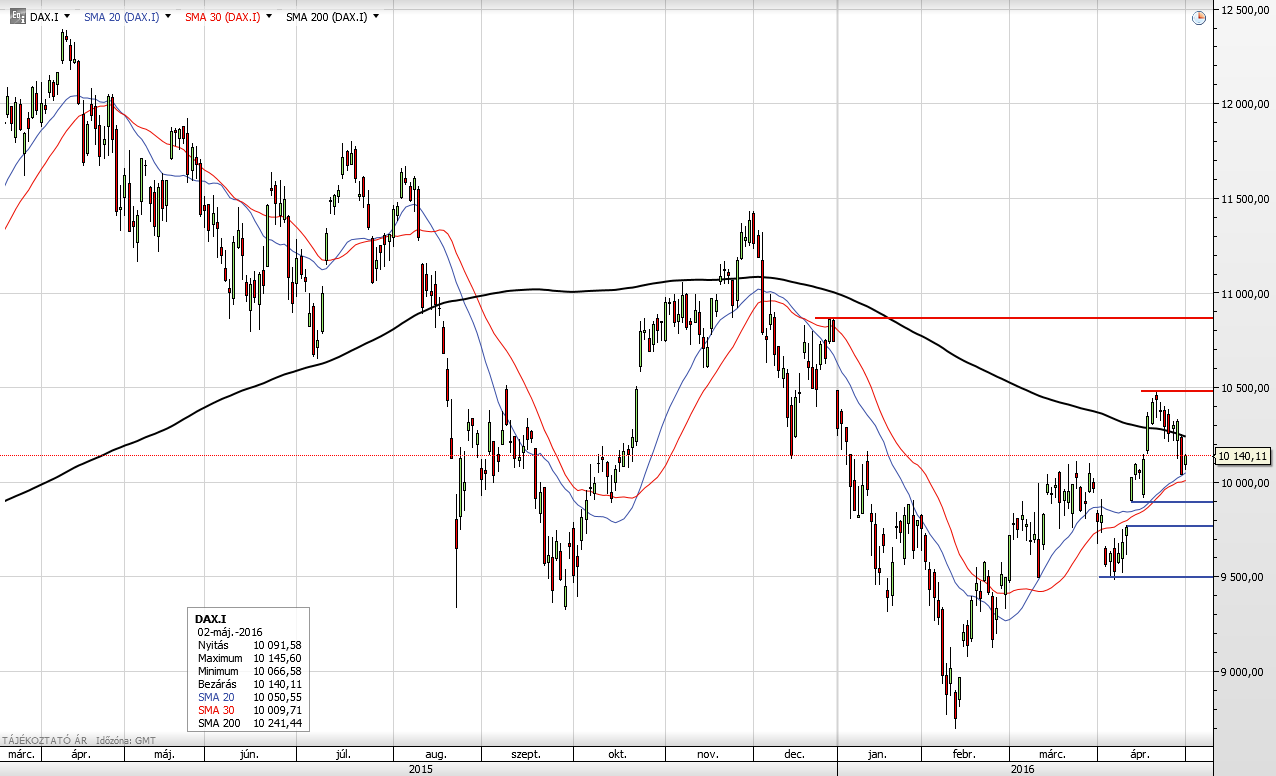Open the SMA 20 (DAX.I) dropdown arrow
The height and width of the screenshot is (776, 1276).
click(x=167, y=17)
